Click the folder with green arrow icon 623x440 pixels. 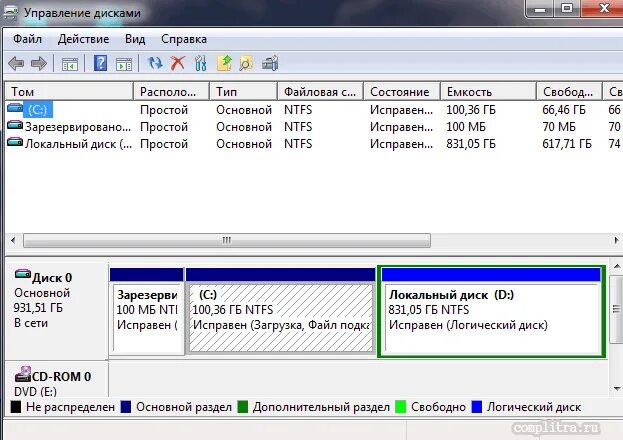click(224, 63)
